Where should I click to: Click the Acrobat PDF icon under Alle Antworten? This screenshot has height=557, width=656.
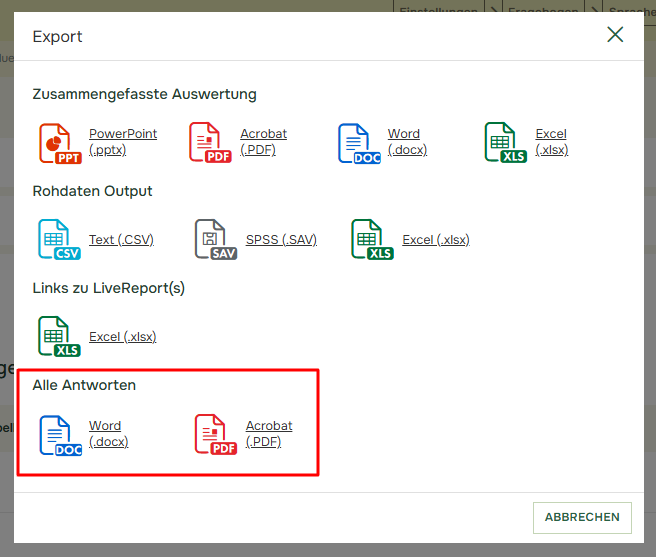pos(216,435)
